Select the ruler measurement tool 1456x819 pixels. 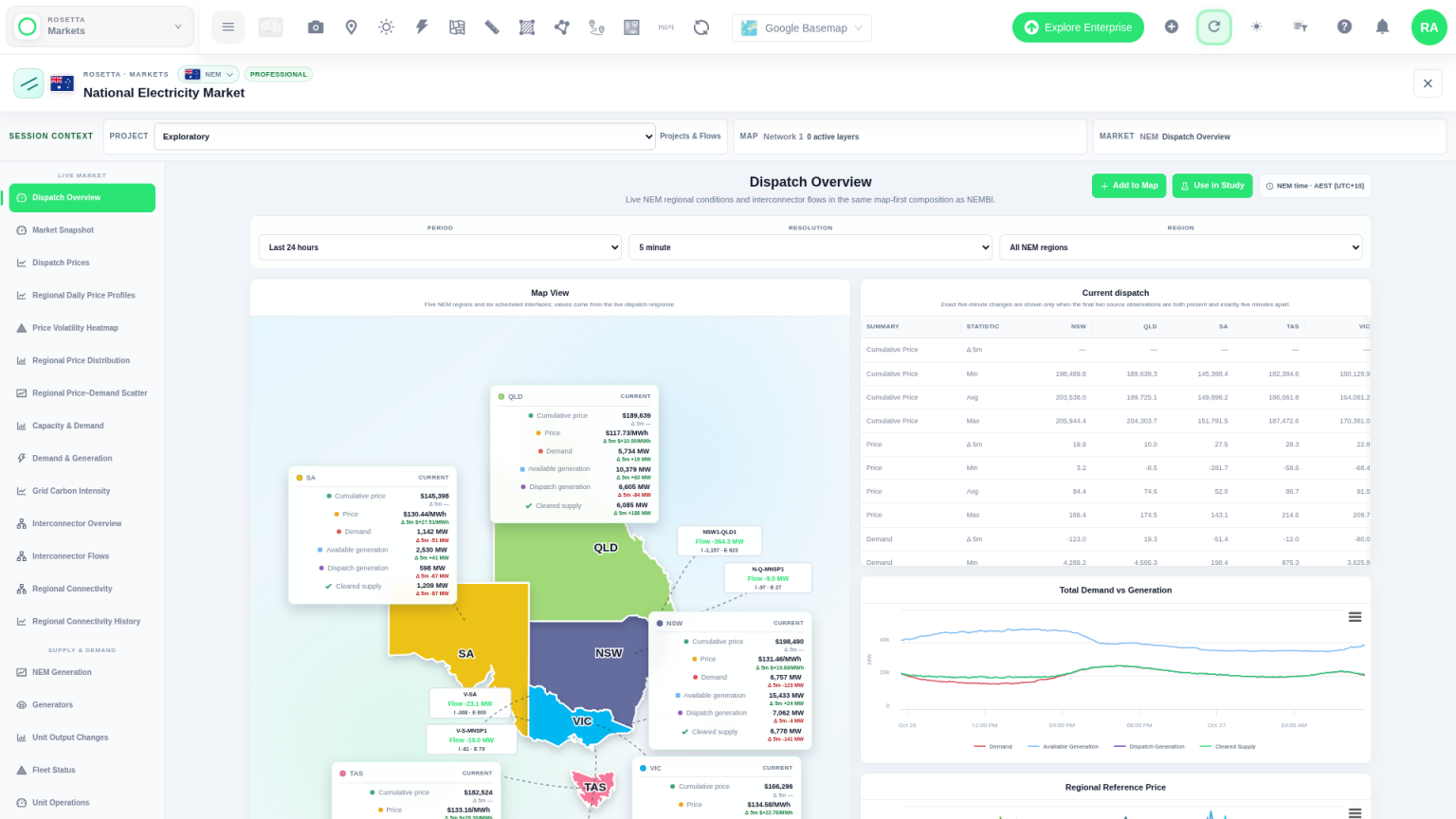(x=492, y=27)
